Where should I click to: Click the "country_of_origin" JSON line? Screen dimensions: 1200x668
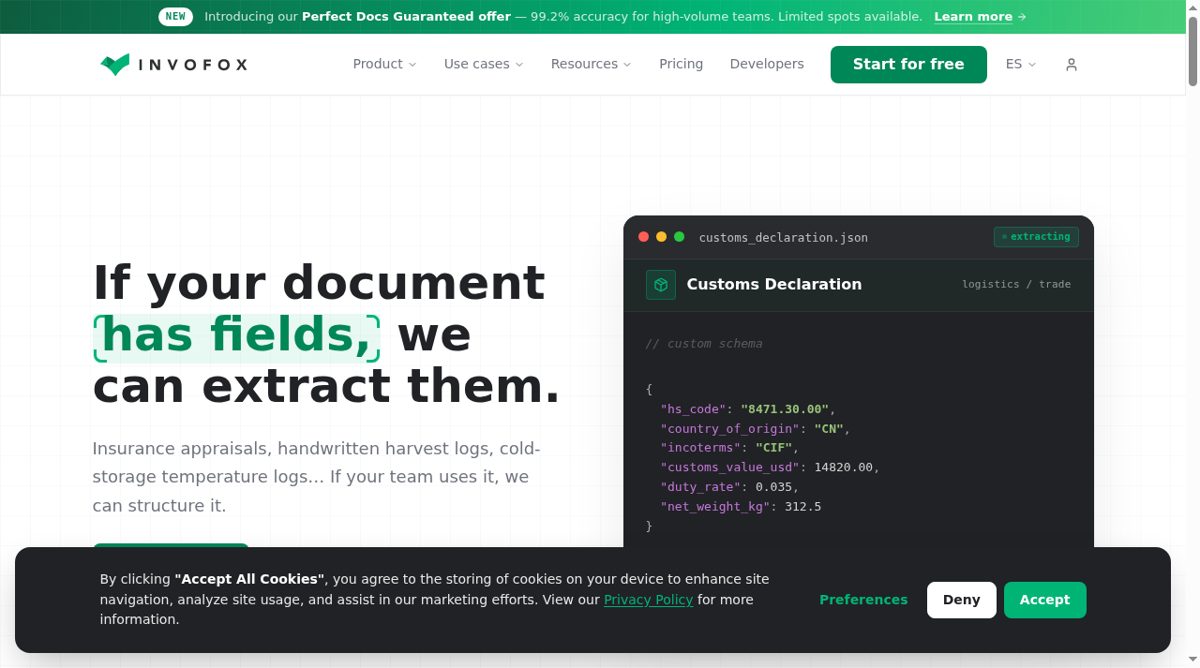pos(755,429)
